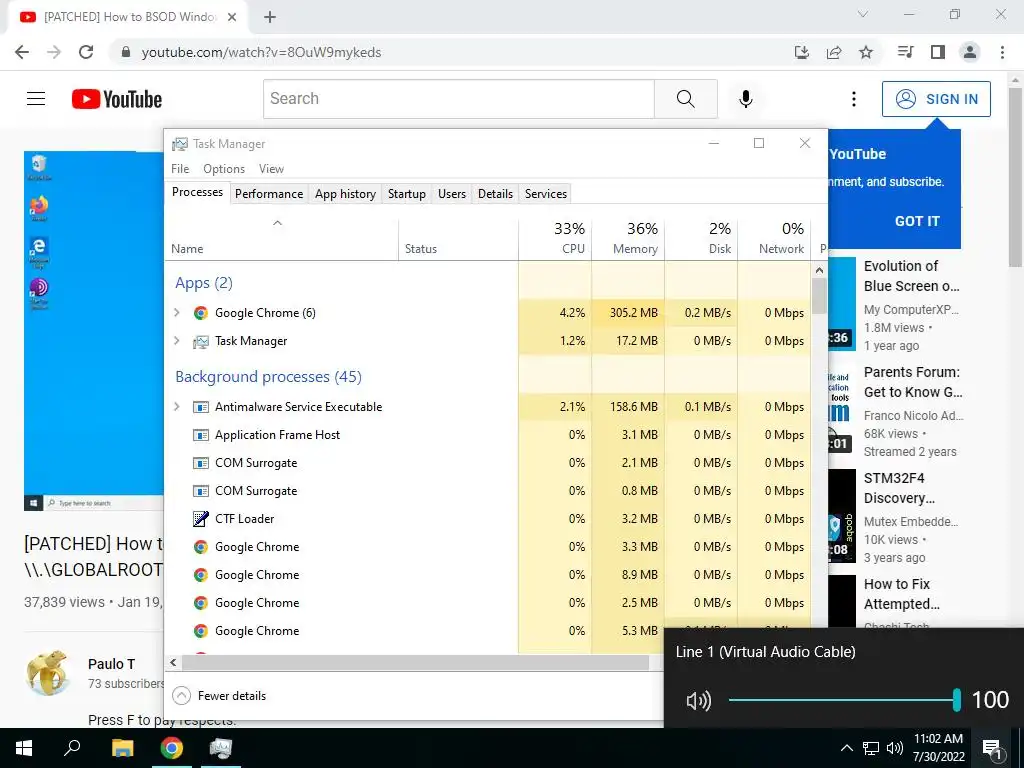This screenshot has width=1024, height=768.
Task: Open the Options menu in Task Manager
Action: click(224, 168)
